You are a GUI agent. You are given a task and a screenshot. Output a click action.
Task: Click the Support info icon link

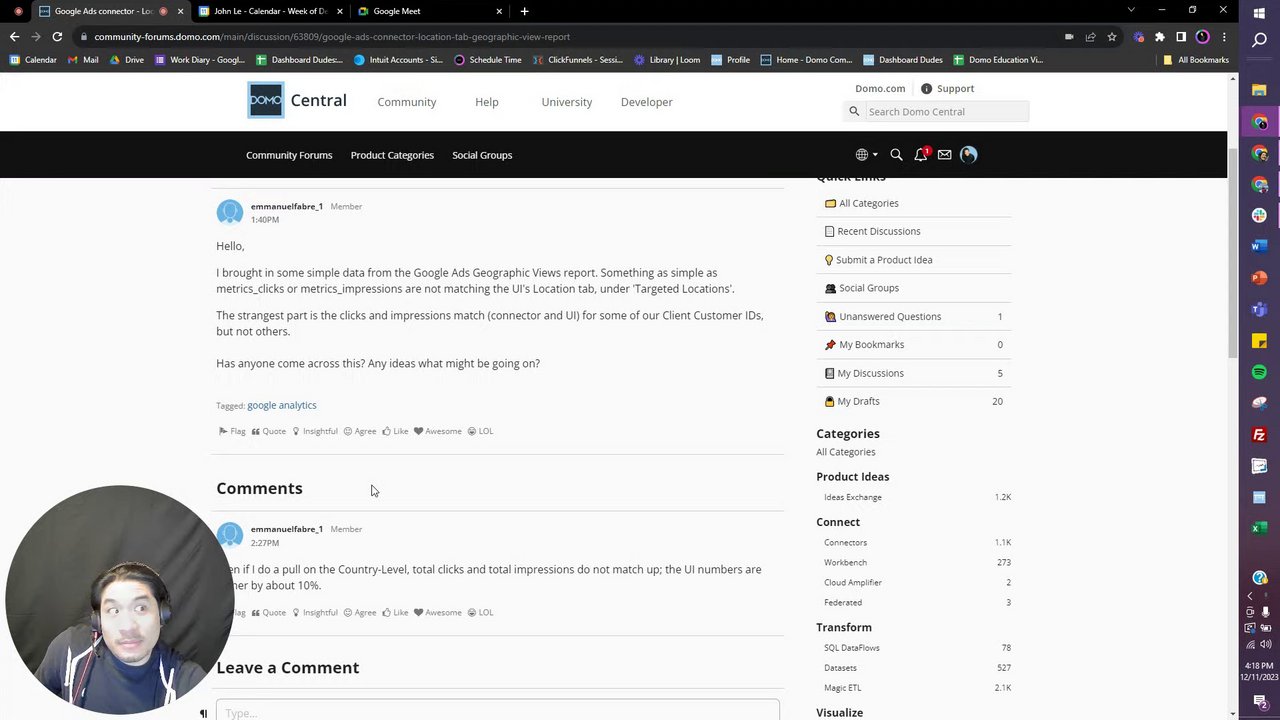coord(947,88)
